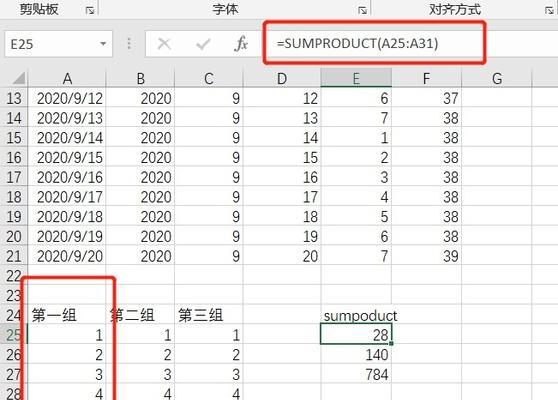Select cell containing 2020/9/15

[67, 158]
